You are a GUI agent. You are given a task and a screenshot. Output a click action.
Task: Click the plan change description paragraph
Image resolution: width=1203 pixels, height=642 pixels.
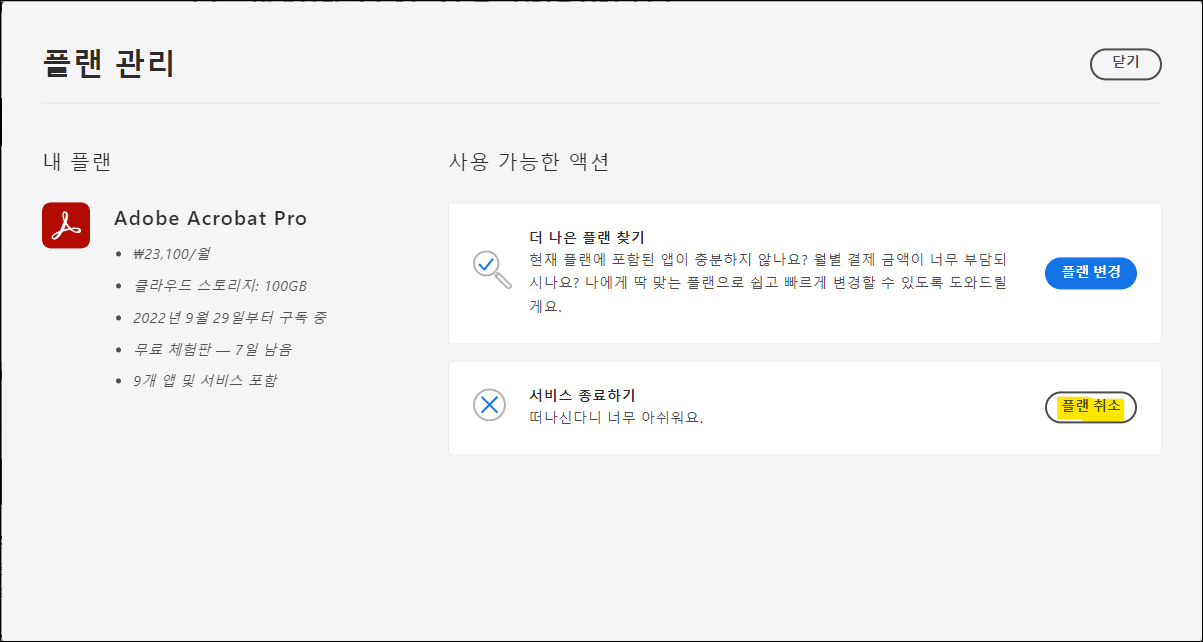(x=768, y=283)
